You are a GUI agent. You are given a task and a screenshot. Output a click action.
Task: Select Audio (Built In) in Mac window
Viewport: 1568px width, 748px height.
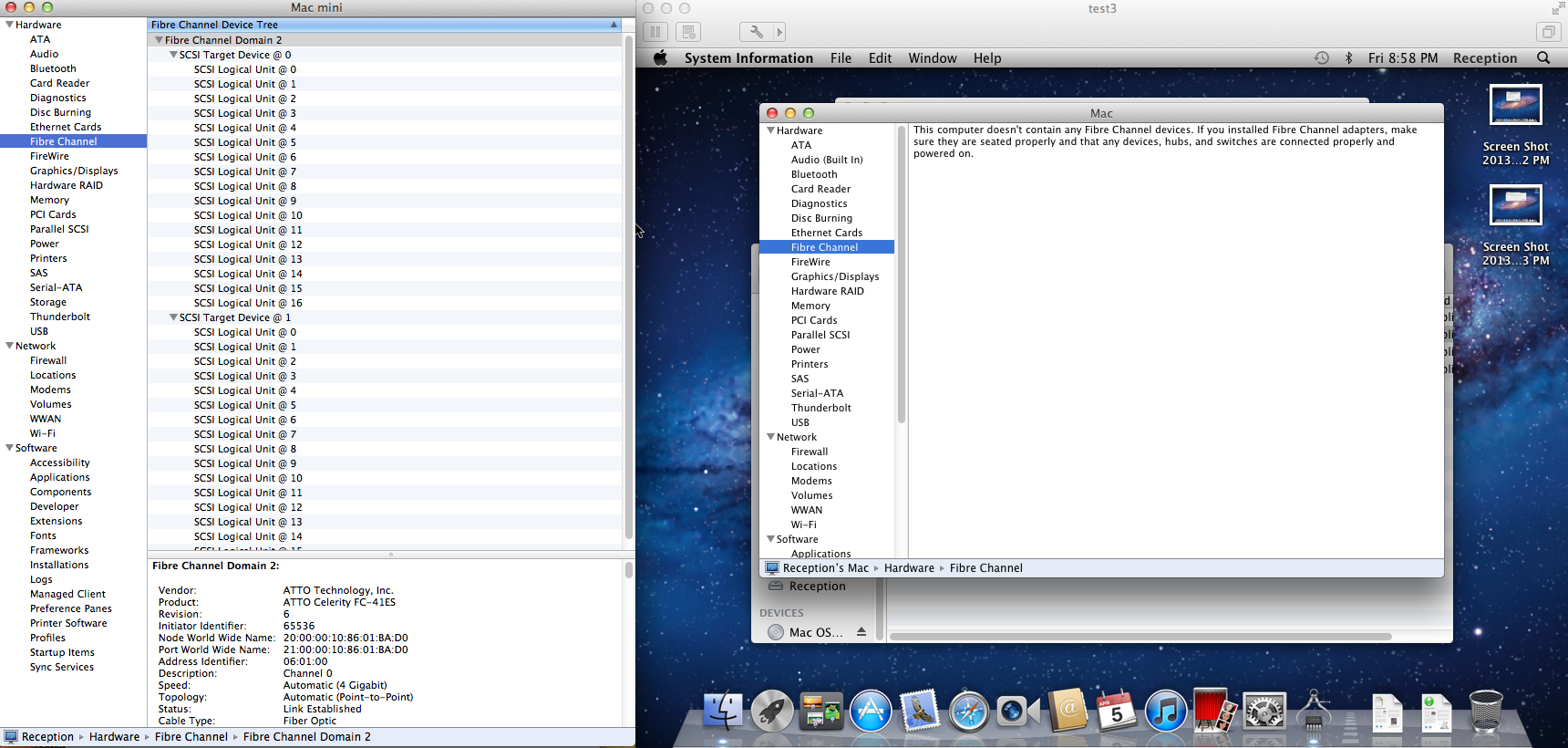[x=827, y=160]
